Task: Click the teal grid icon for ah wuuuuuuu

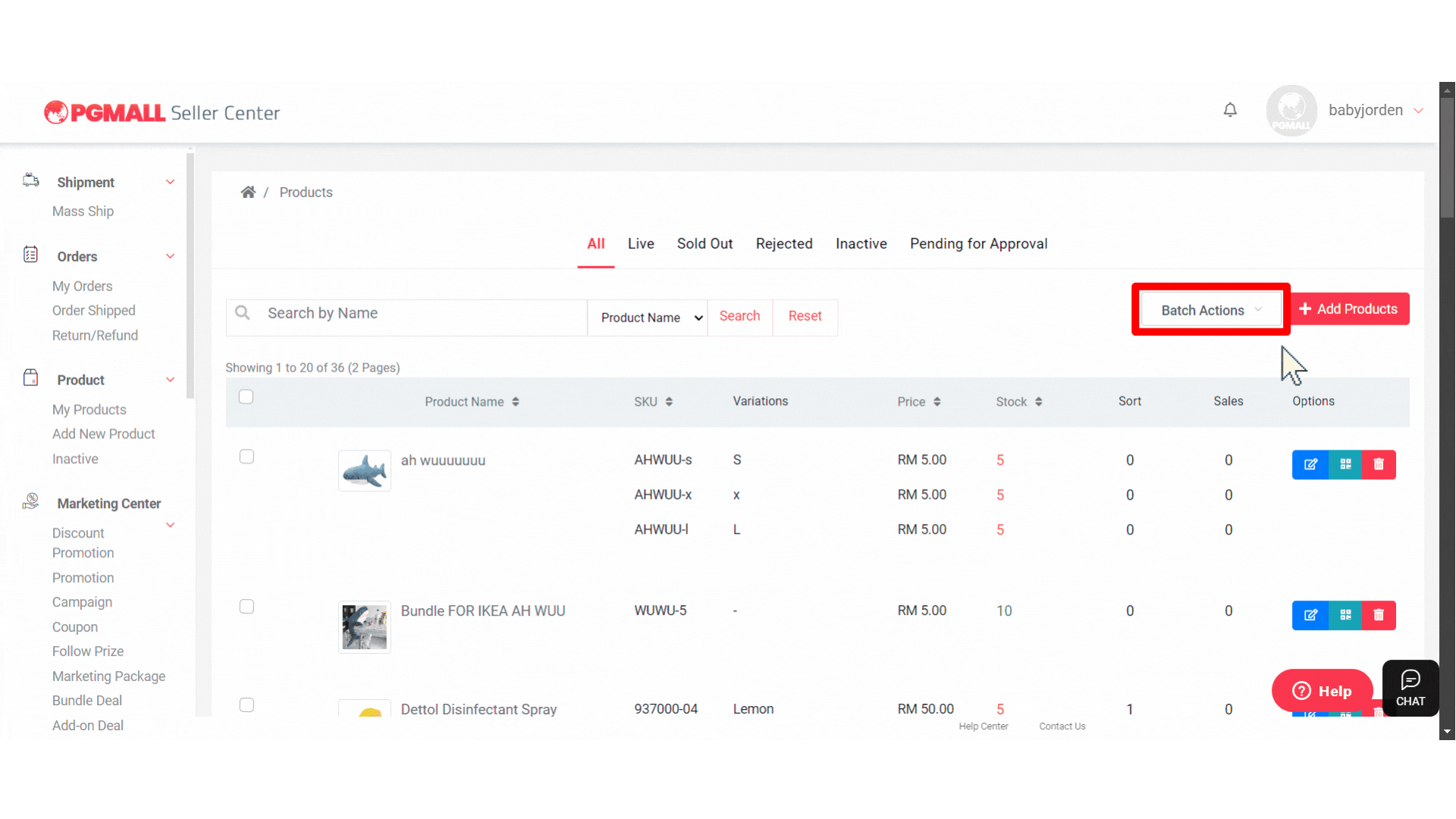Action: 1345,465
